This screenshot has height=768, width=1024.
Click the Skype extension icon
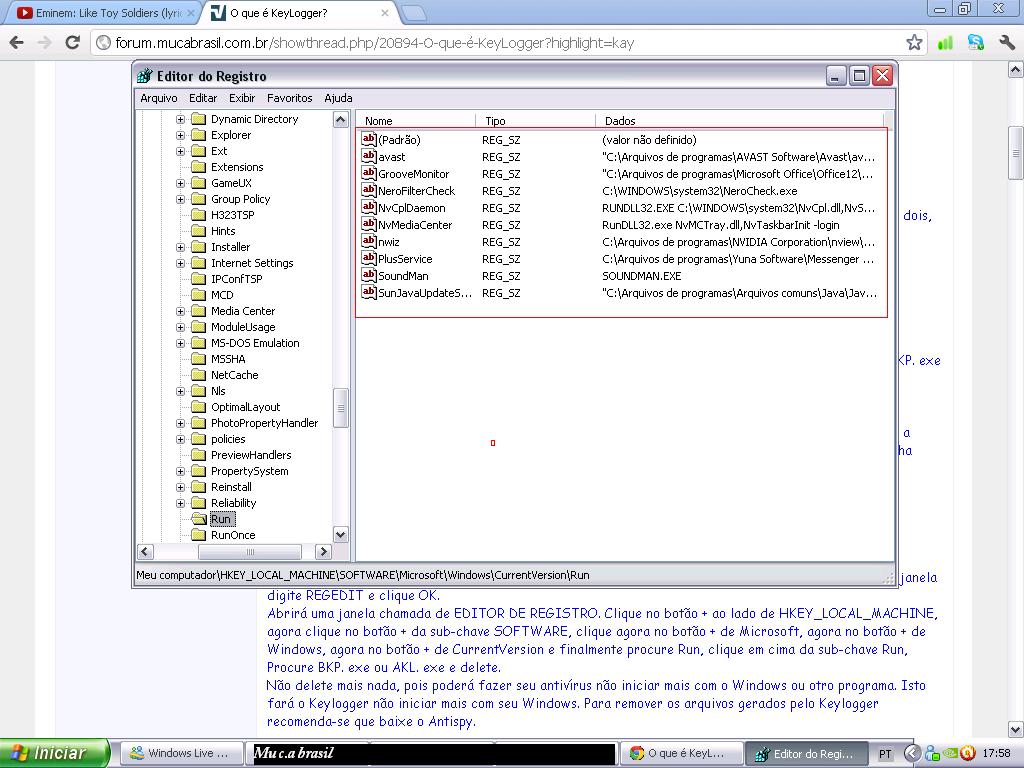(976, 43)
